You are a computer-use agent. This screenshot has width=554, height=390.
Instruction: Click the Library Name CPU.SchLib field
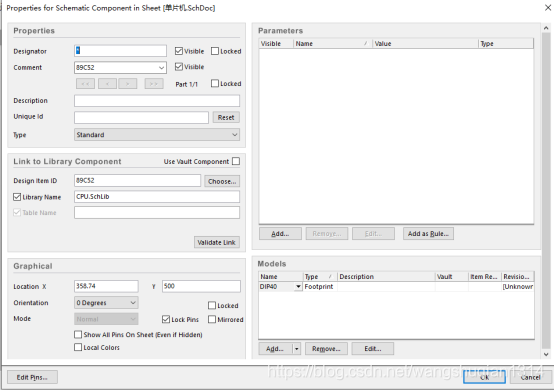pyautogui.click(x=157, y=197)
